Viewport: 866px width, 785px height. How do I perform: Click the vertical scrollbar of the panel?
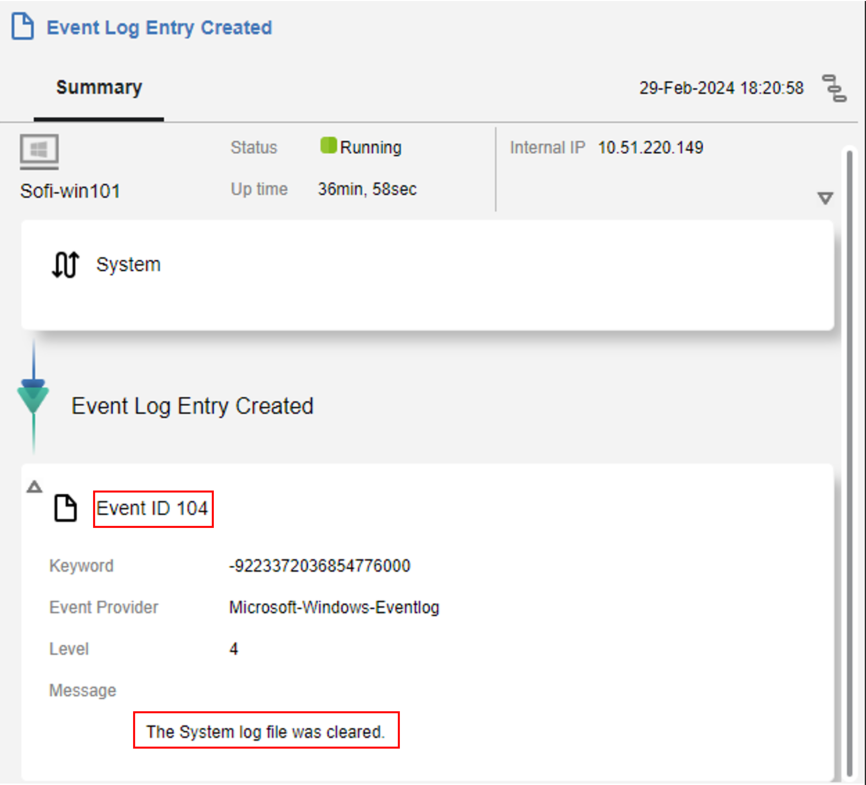point(849,461)
